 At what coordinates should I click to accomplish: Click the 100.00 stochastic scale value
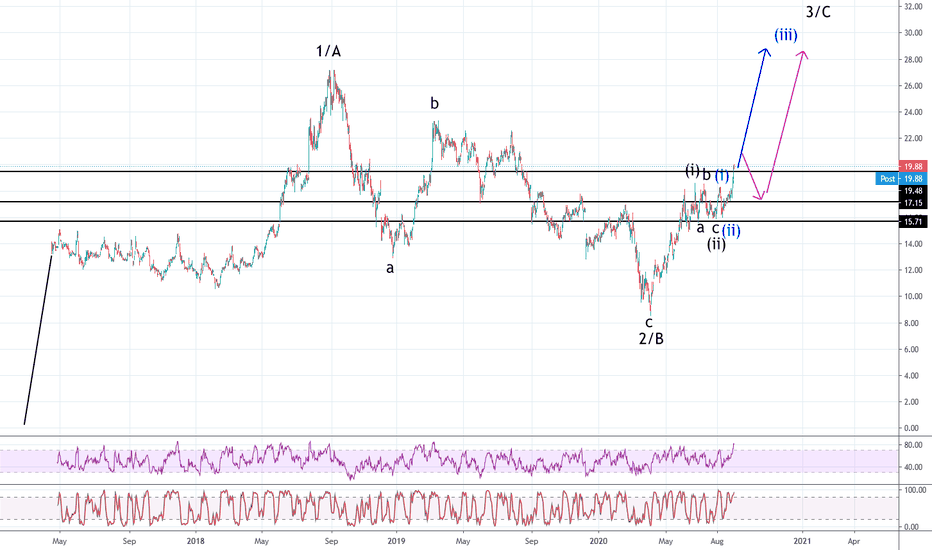point(914,491)
